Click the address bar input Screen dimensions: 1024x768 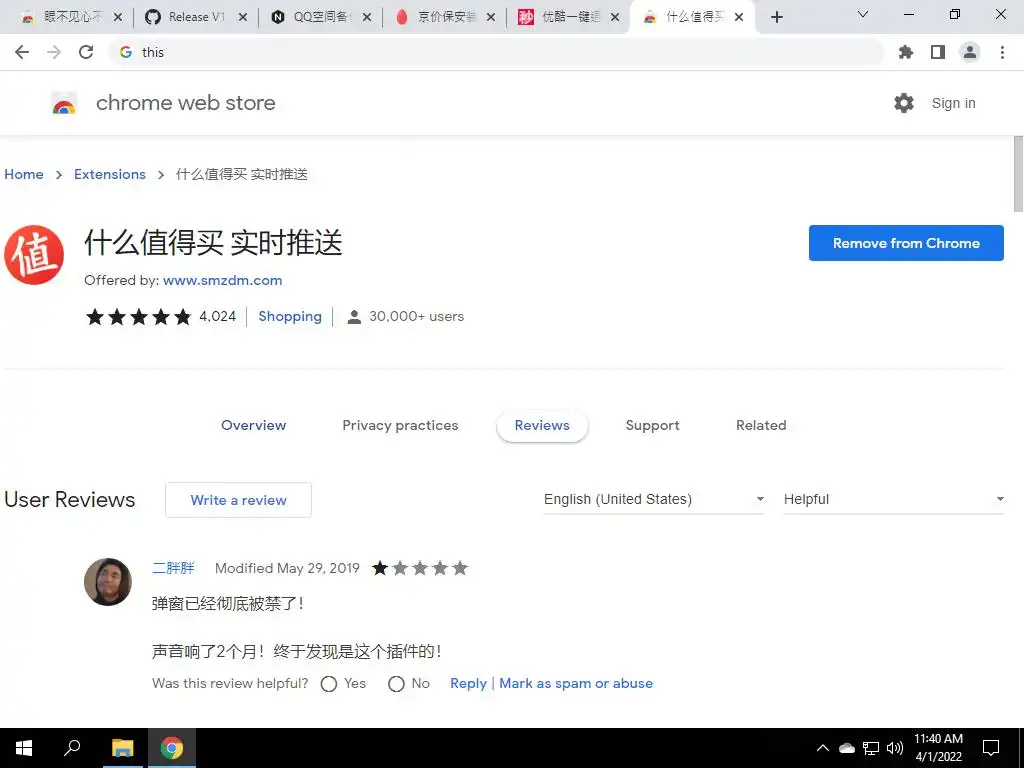tap(496, 52)
